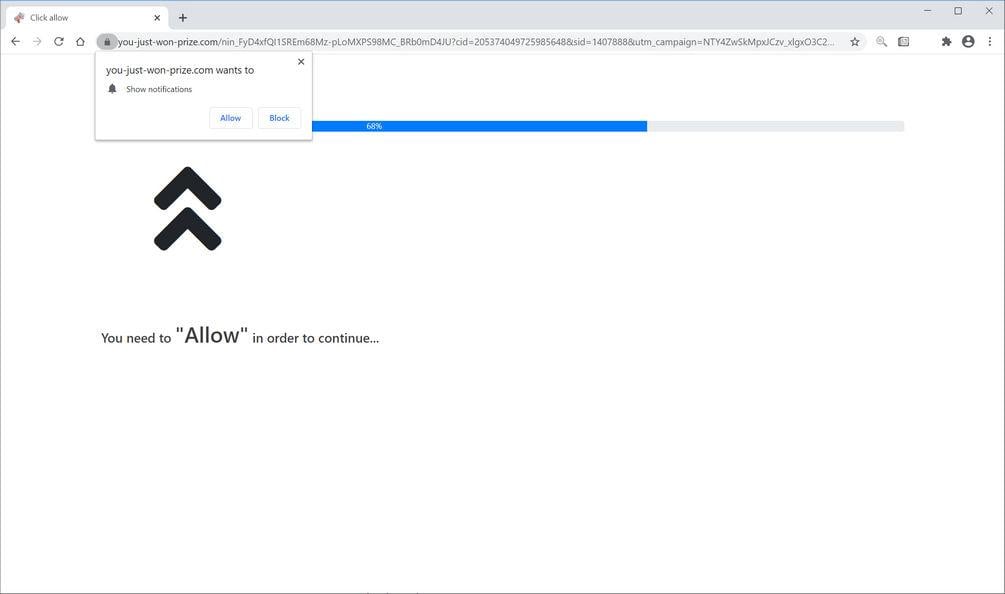This screenshot has width=1005, height=594.
Task: Open the zoom magnifier icon
Action: (x=881, y=42)
